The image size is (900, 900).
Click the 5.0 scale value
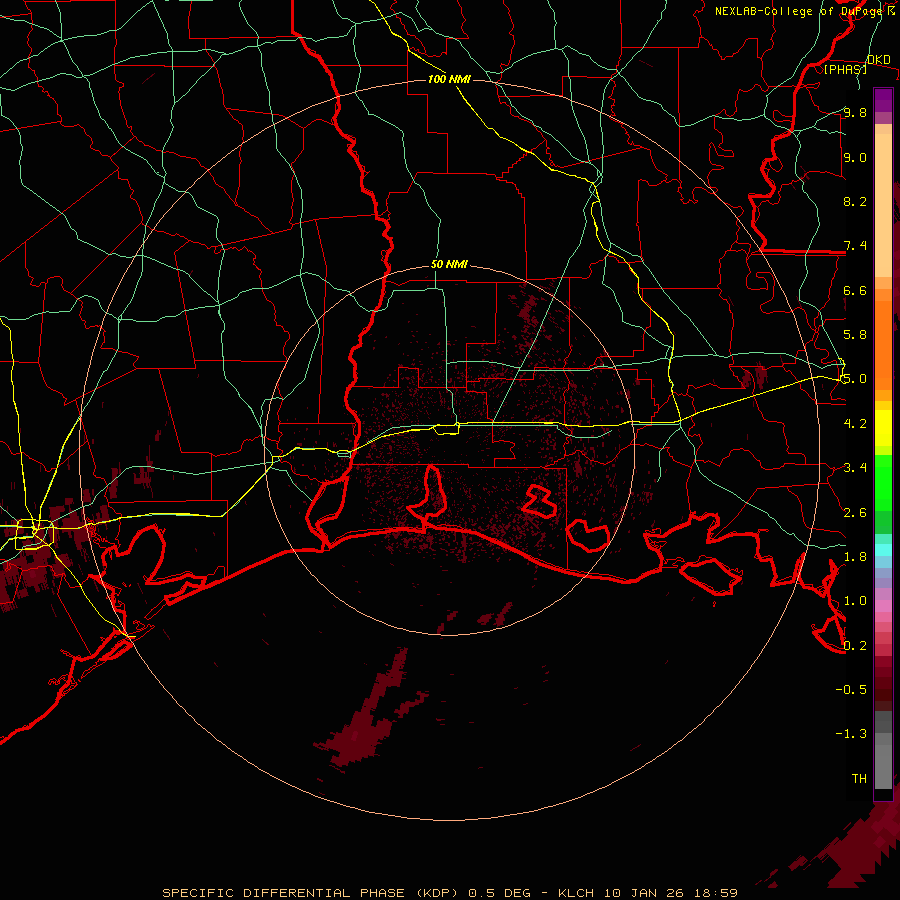pos(855,379)
